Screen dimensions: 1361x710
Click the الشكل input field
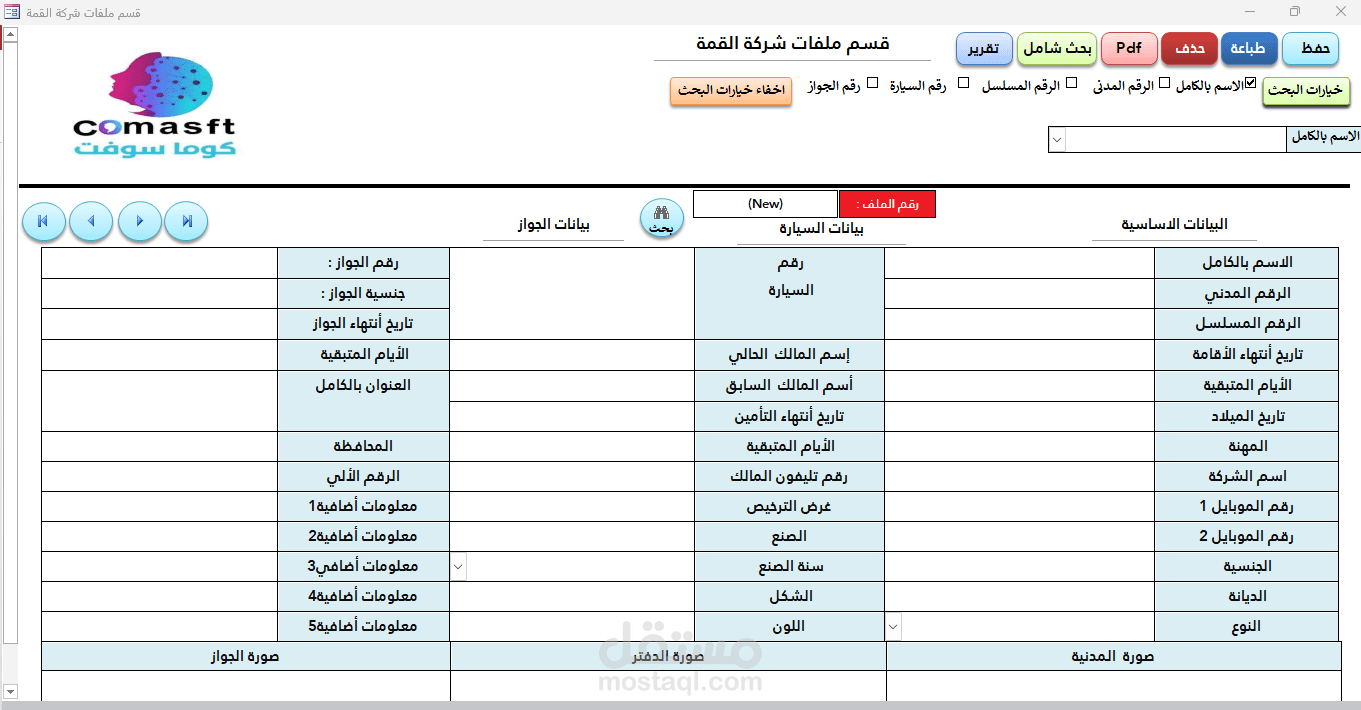point(572,597)
